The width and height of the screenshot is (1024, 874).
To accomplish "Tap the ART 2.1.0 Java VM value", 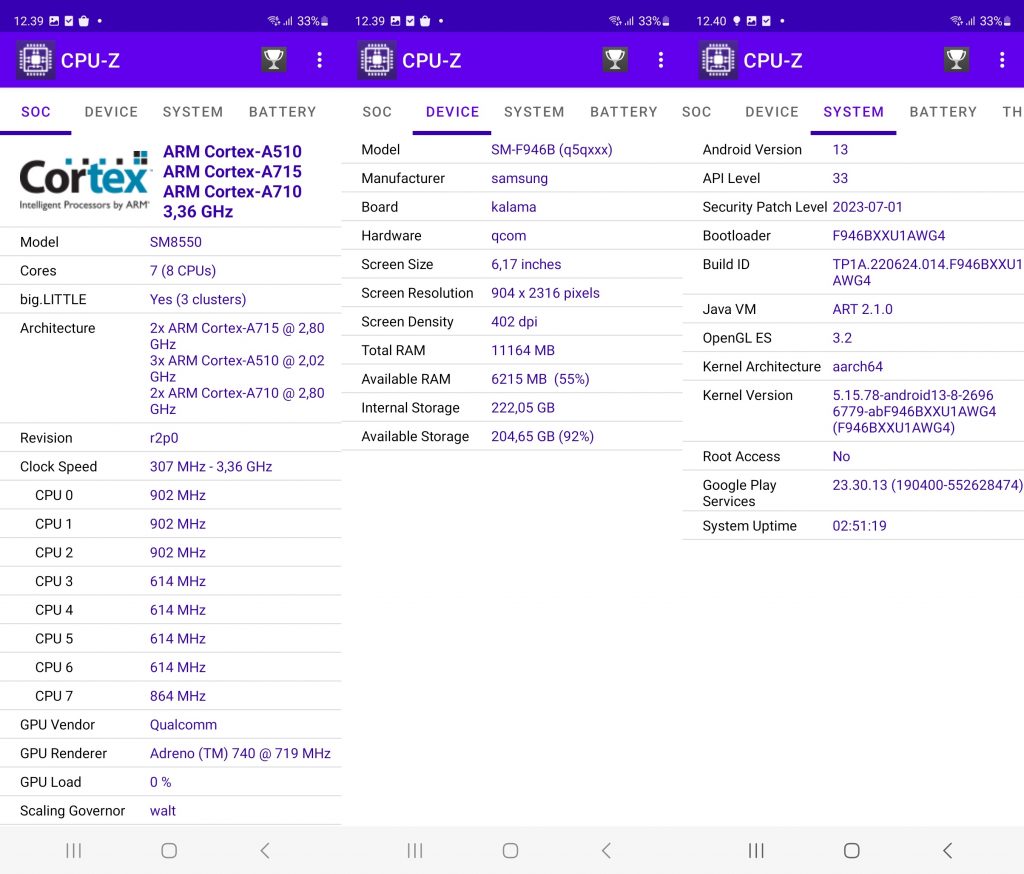I will pos(862,309).
